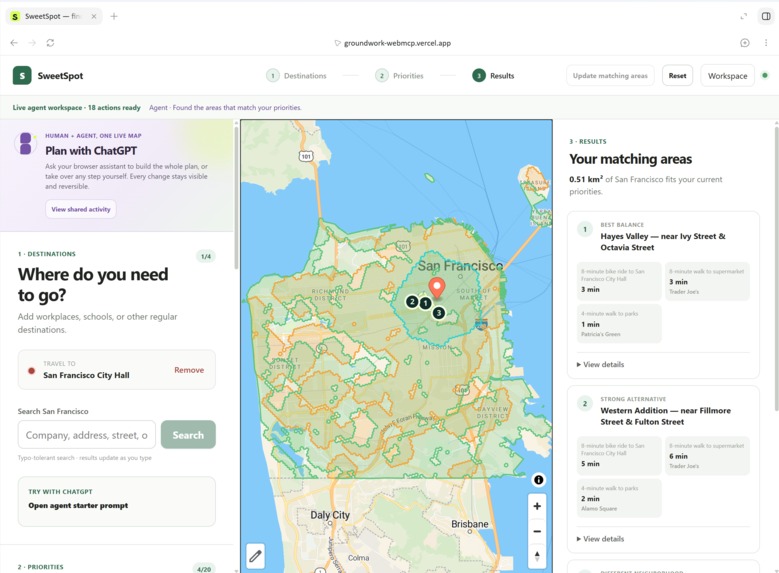This screenshot has height=573, width=779.
Task: Select map marker number 3
Action: point(439,313)
